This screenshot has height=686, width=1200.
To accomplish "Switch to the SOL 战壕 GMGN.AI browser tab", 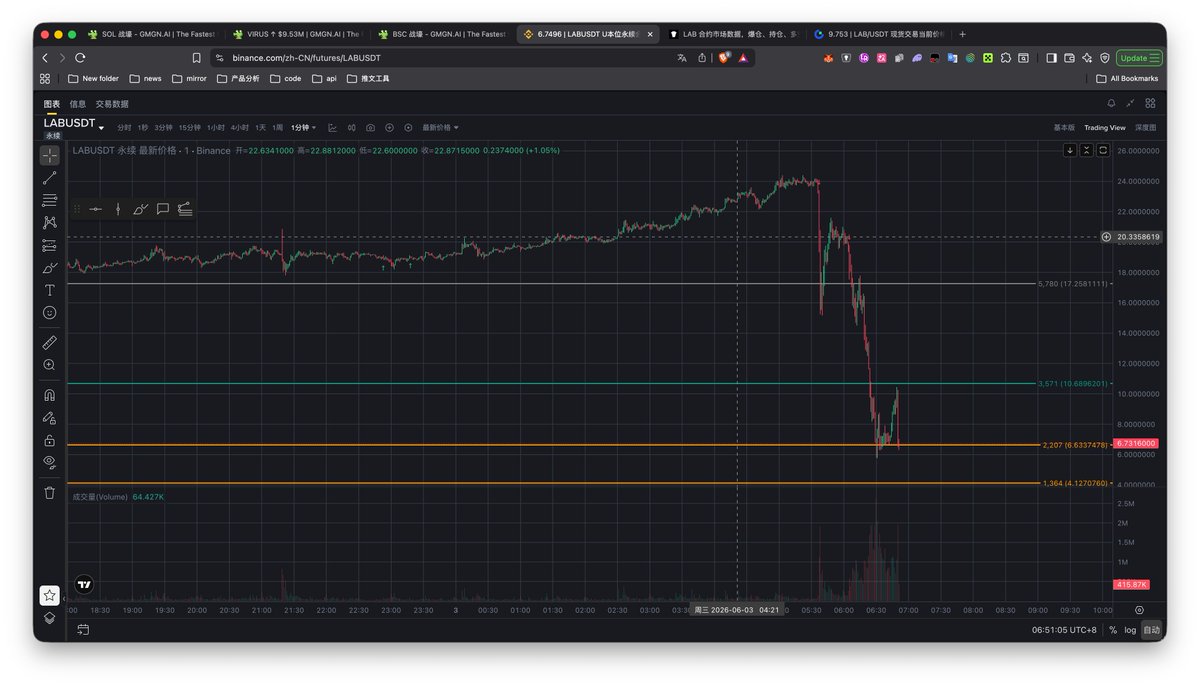I will 151,34.
